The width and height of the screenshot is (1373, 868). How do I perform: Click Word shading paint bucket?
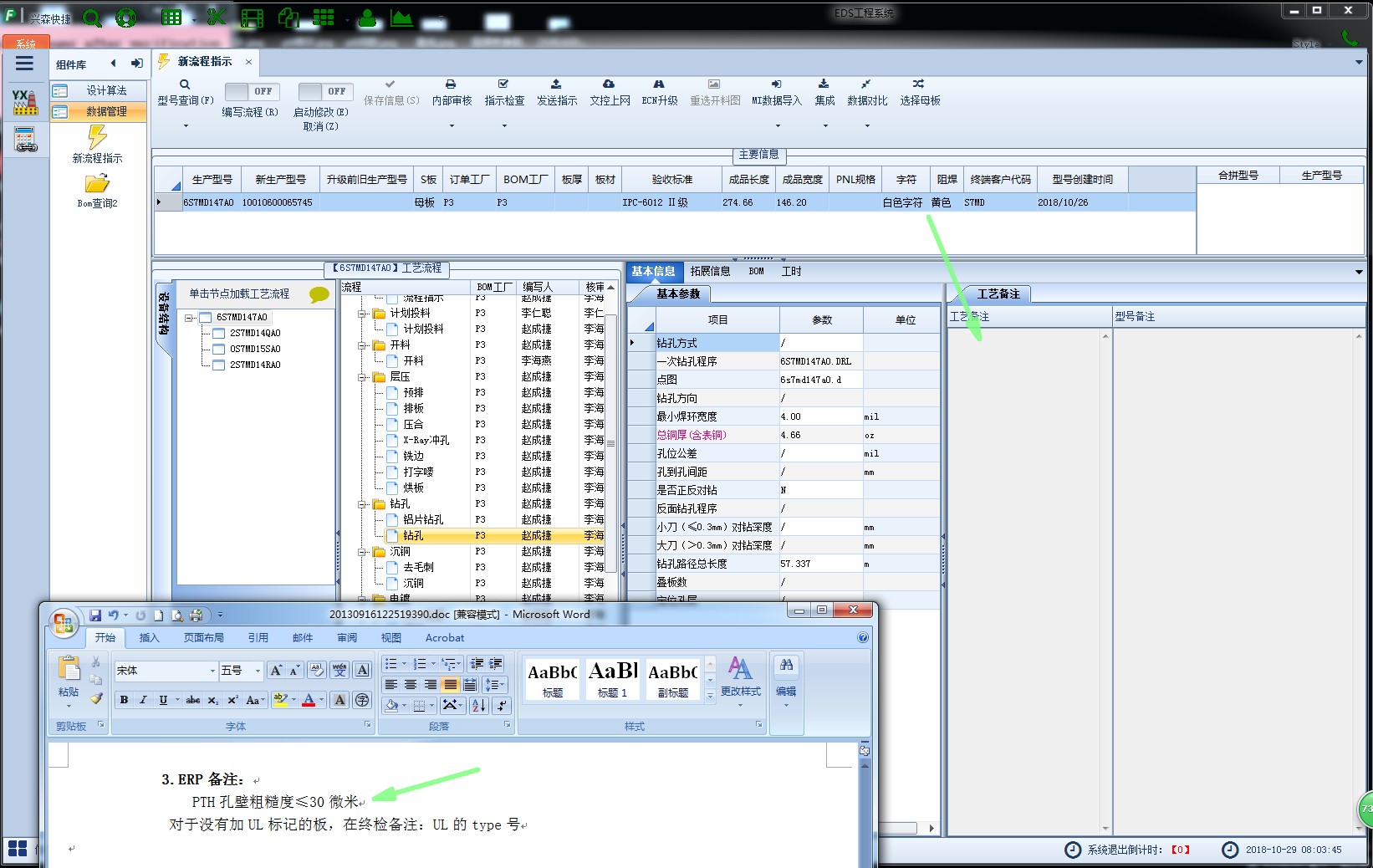pyautogui.click(x=391, y=705)
